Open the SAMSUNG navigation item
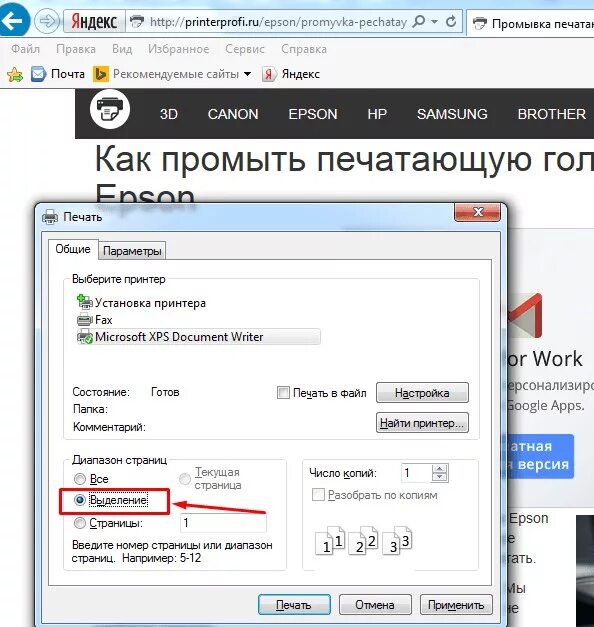The image size is (594, 627). click(452, 114)
